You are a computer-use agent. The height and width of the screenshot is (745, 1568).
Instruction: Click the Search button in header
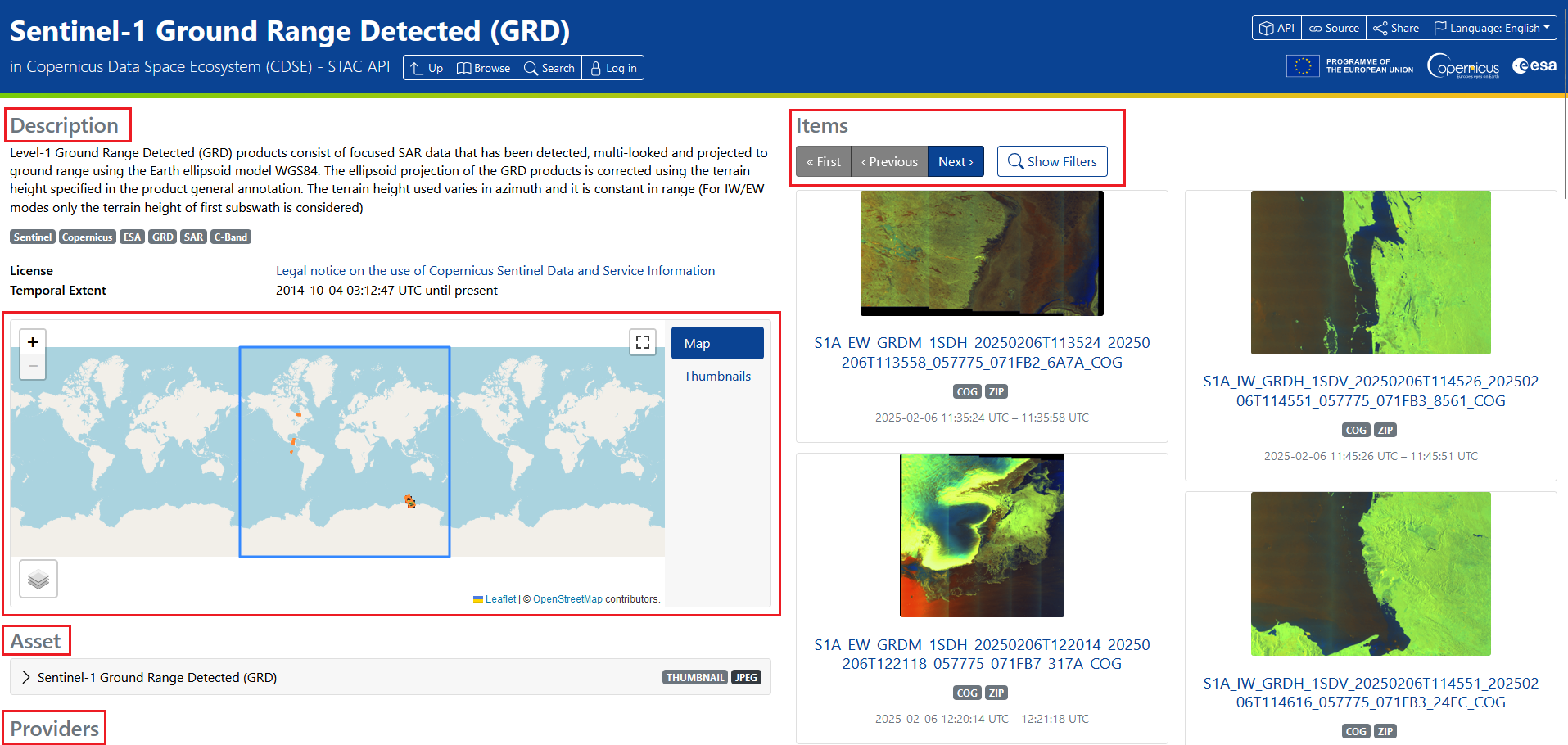(549, 68)
